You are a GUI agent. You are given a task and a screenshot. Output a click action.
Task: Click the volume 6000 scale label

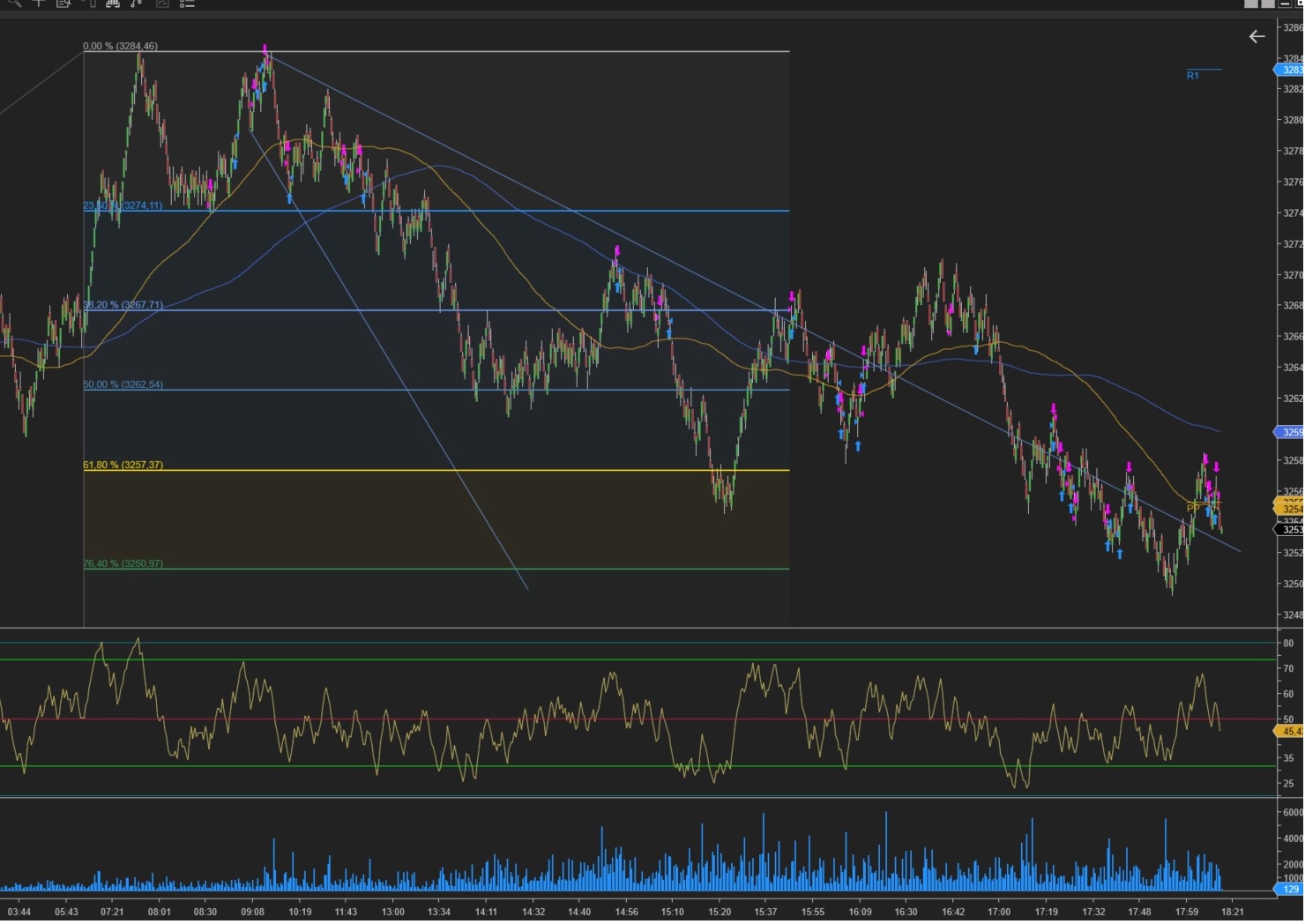pos(1293,812)
